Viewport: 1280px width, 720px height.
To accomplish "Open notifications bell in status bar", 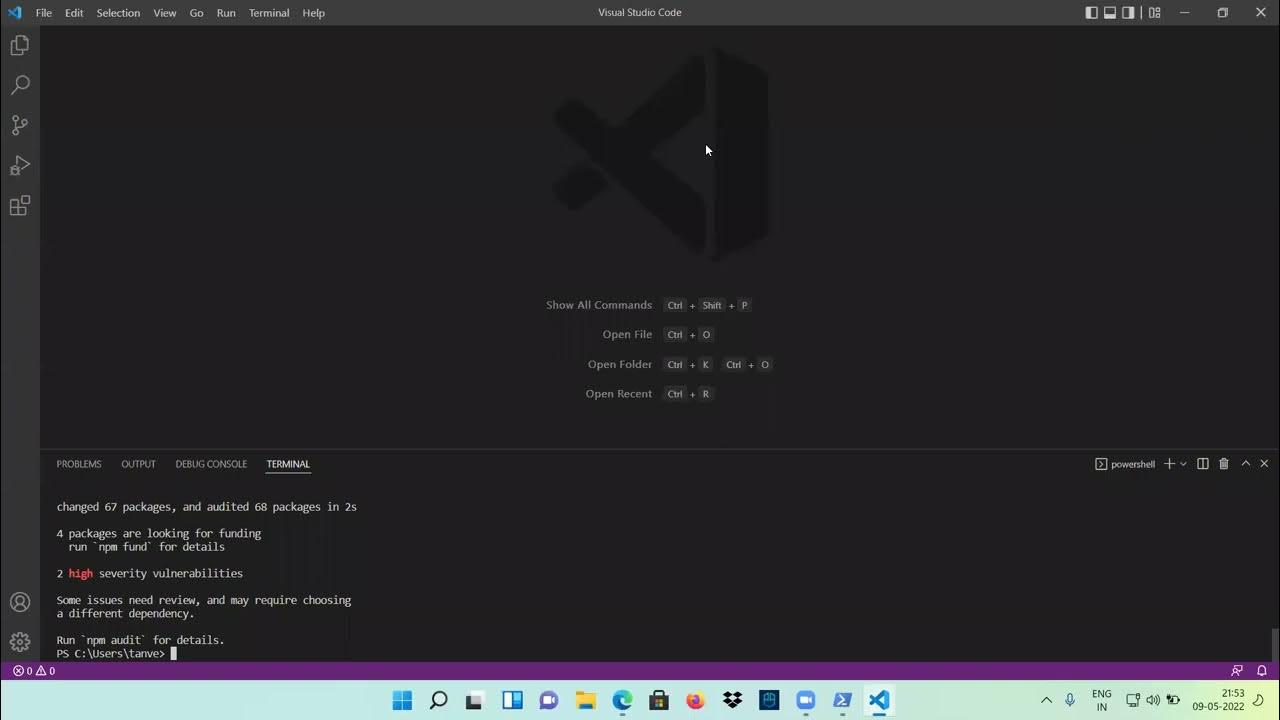I will (1262, 671).
